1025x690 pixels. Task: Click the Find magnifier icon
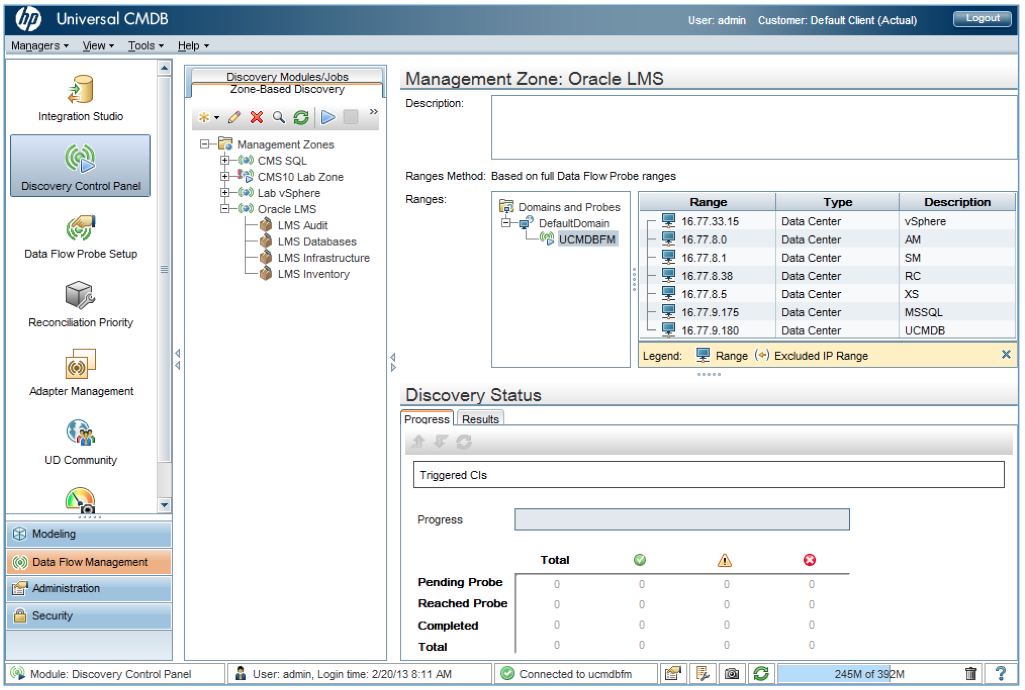click(279, 118)
